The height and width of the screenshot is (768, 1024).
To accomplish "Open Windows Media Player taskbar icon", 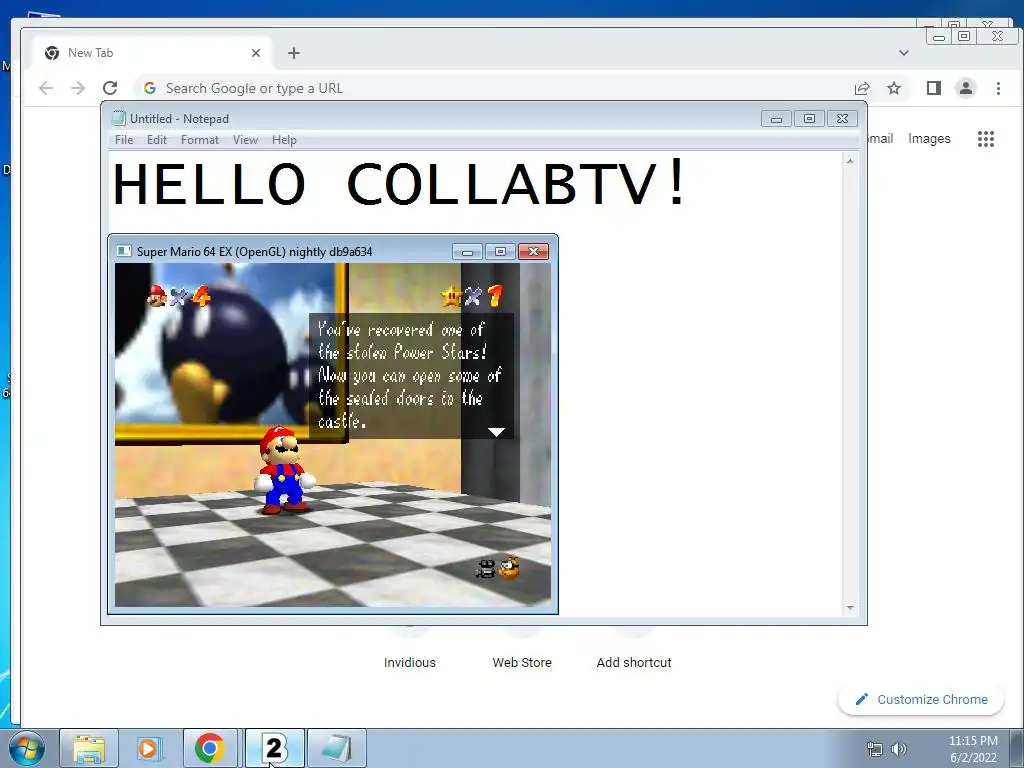I will (148, 748).
